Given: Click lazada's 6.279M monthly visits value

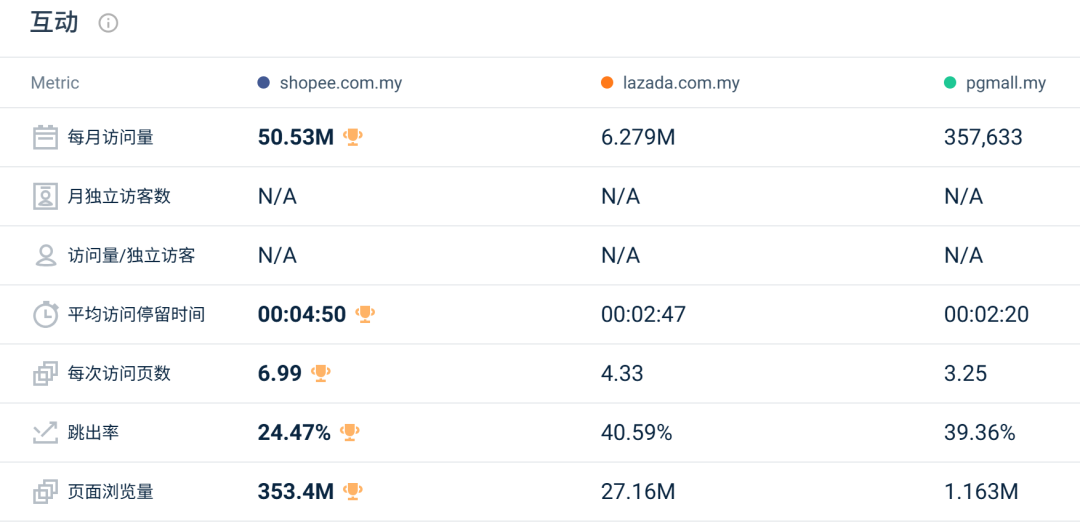Looking at the screenshot, I should (638, 137).
